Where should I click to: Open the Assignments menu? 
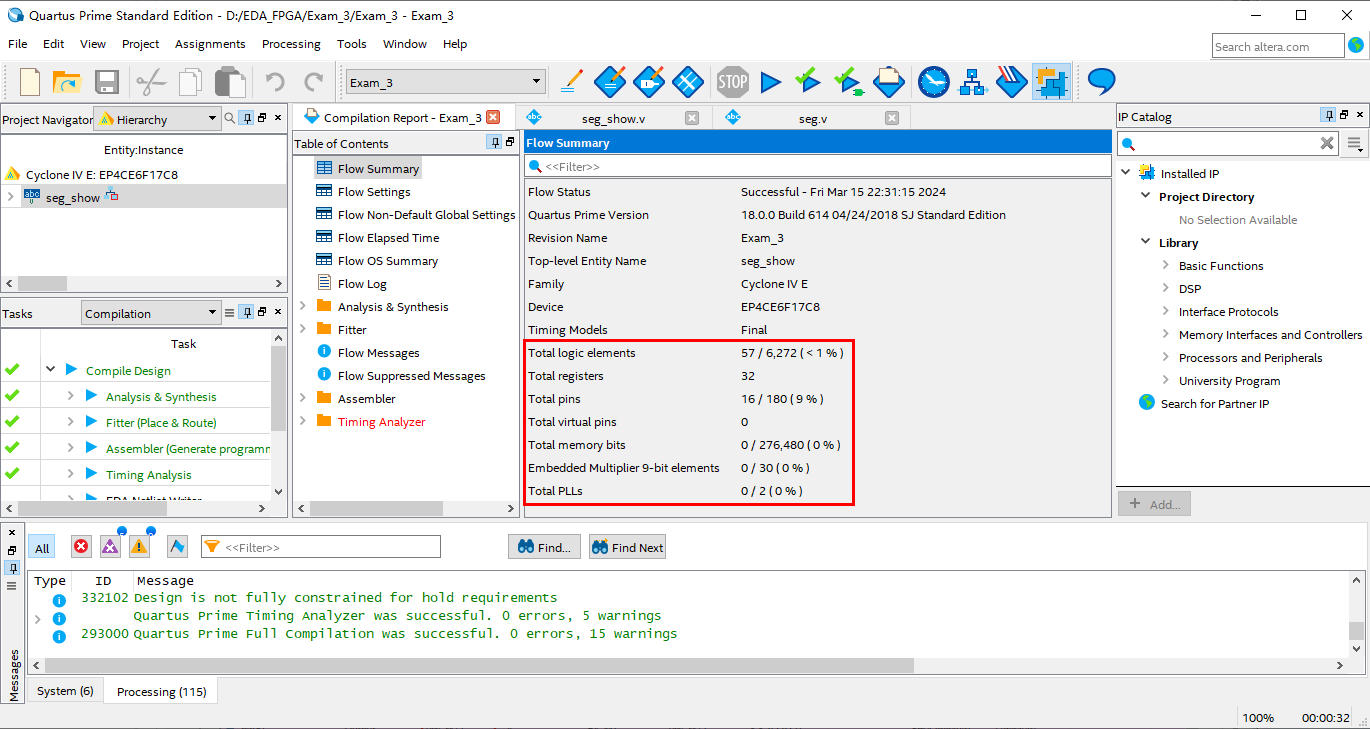(x=210, y=44)
